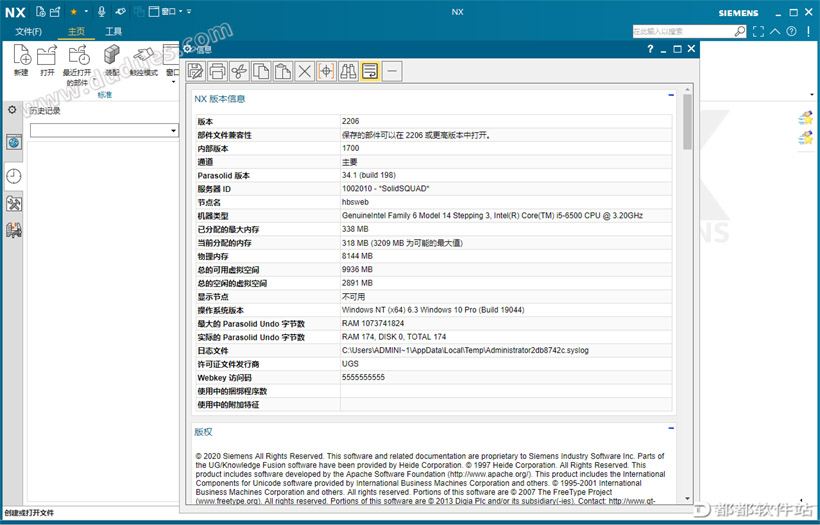This screenshot has width=820, height=525.
Task: Click the resource bar gear options icon
Action: tap(12, 110)
